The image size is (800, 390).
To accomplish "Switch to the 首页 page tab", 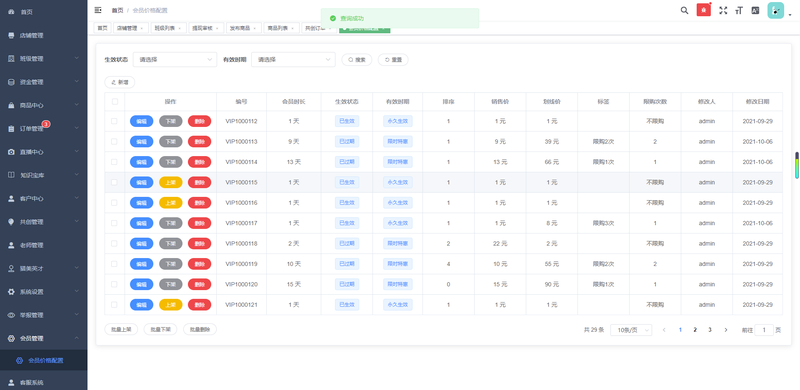I will pyautogui.click(x=103, y=28).
